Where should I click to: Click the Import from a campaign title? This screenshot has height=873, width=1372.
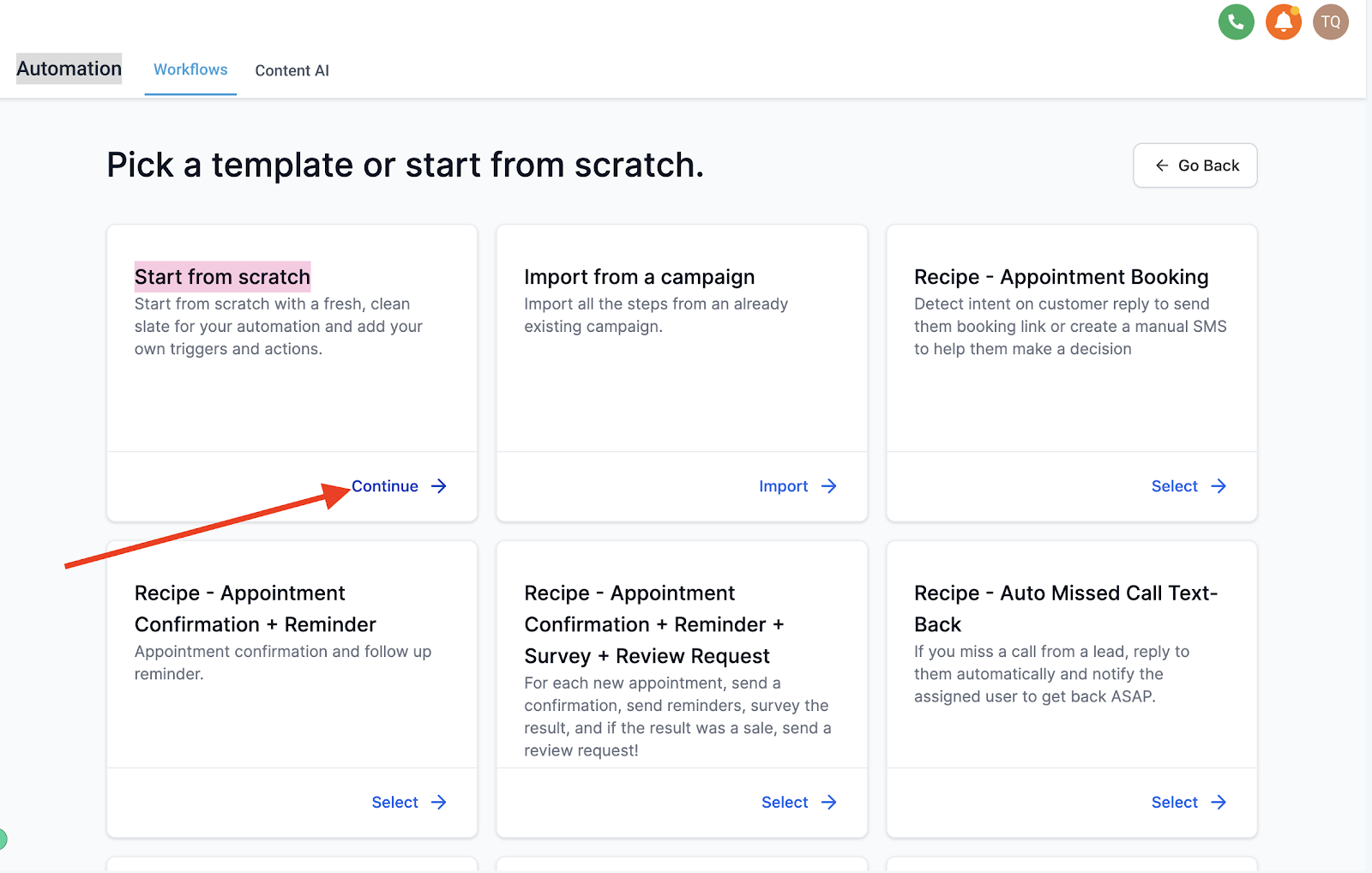(x=640, y=277)
